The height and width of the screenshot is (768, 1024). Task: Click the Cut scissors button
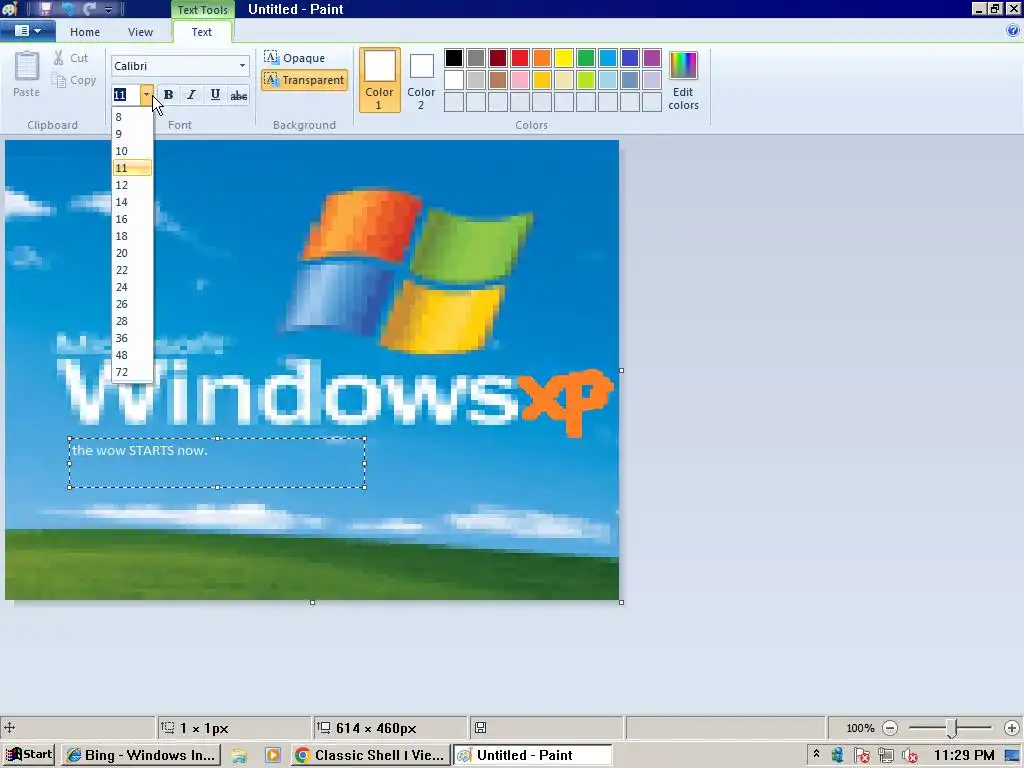pos(71,58)
